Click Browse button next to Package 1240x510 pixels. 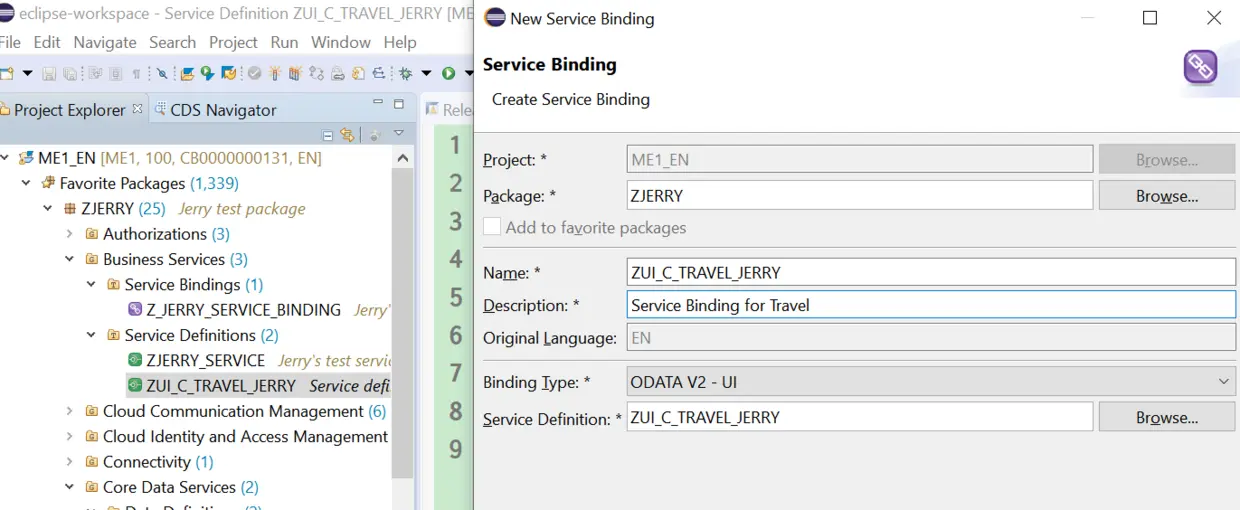point(1166,196)
